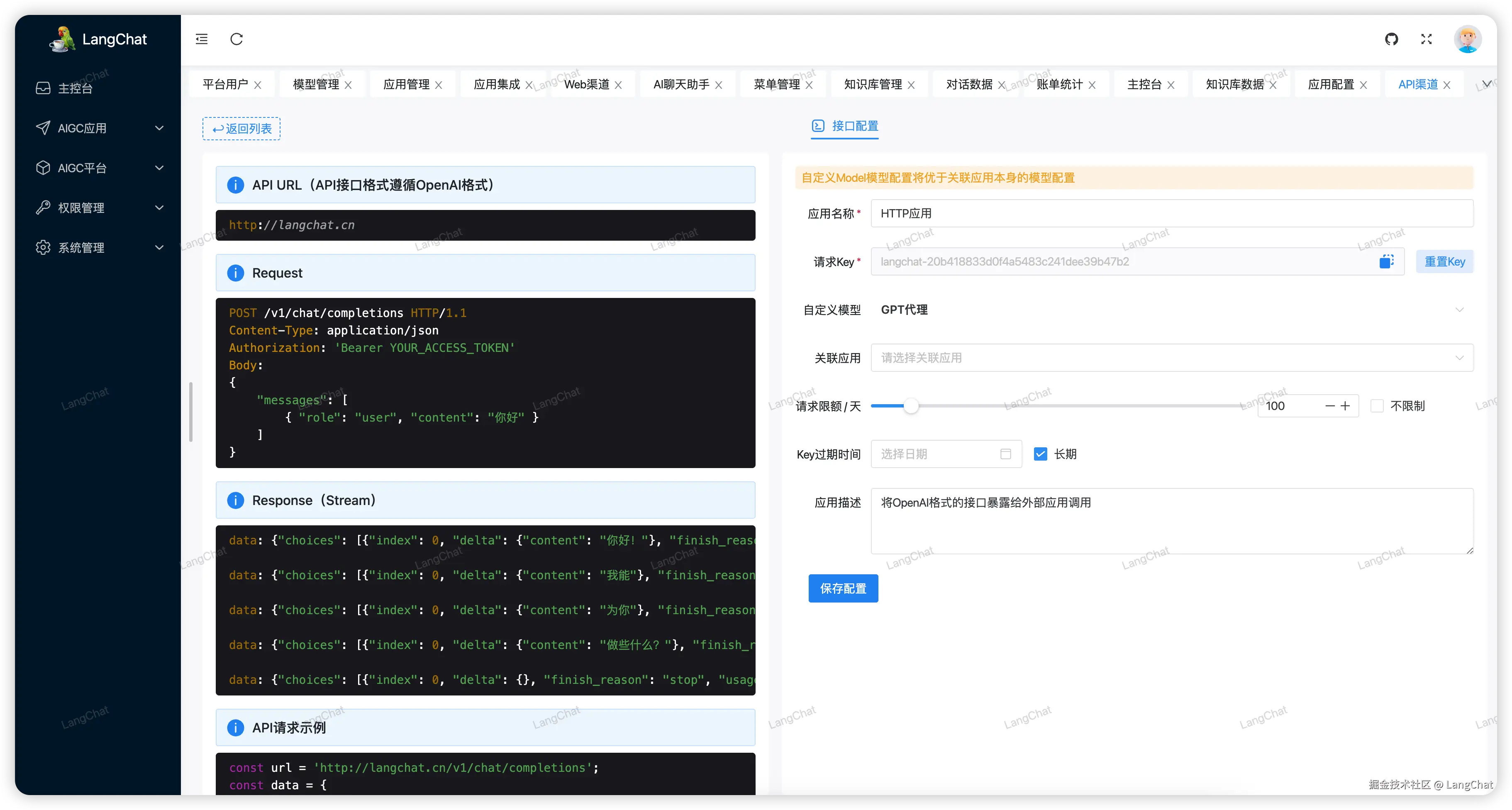Click the refresh page icon

[237, 39]
